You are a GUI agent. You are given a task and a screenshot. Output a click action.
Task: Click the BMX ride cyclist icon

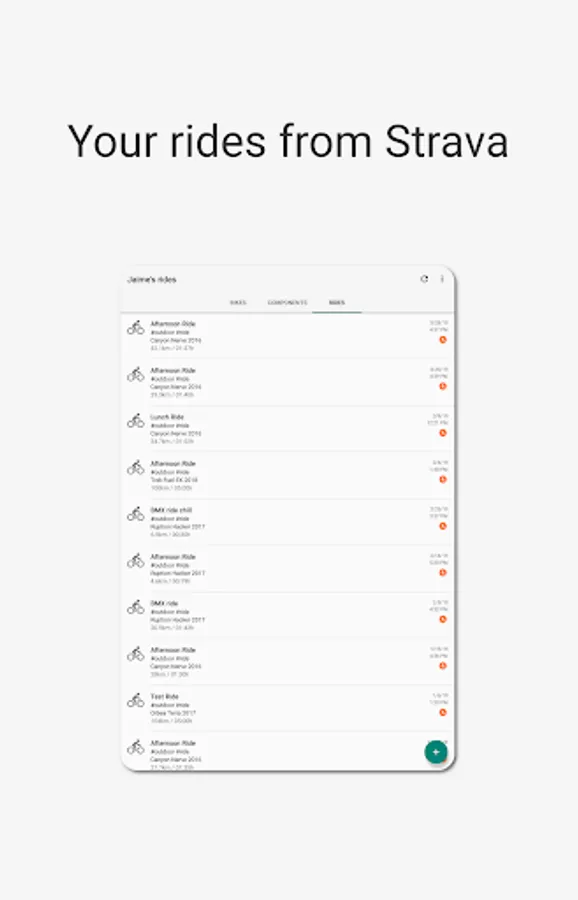pos(135,607)
